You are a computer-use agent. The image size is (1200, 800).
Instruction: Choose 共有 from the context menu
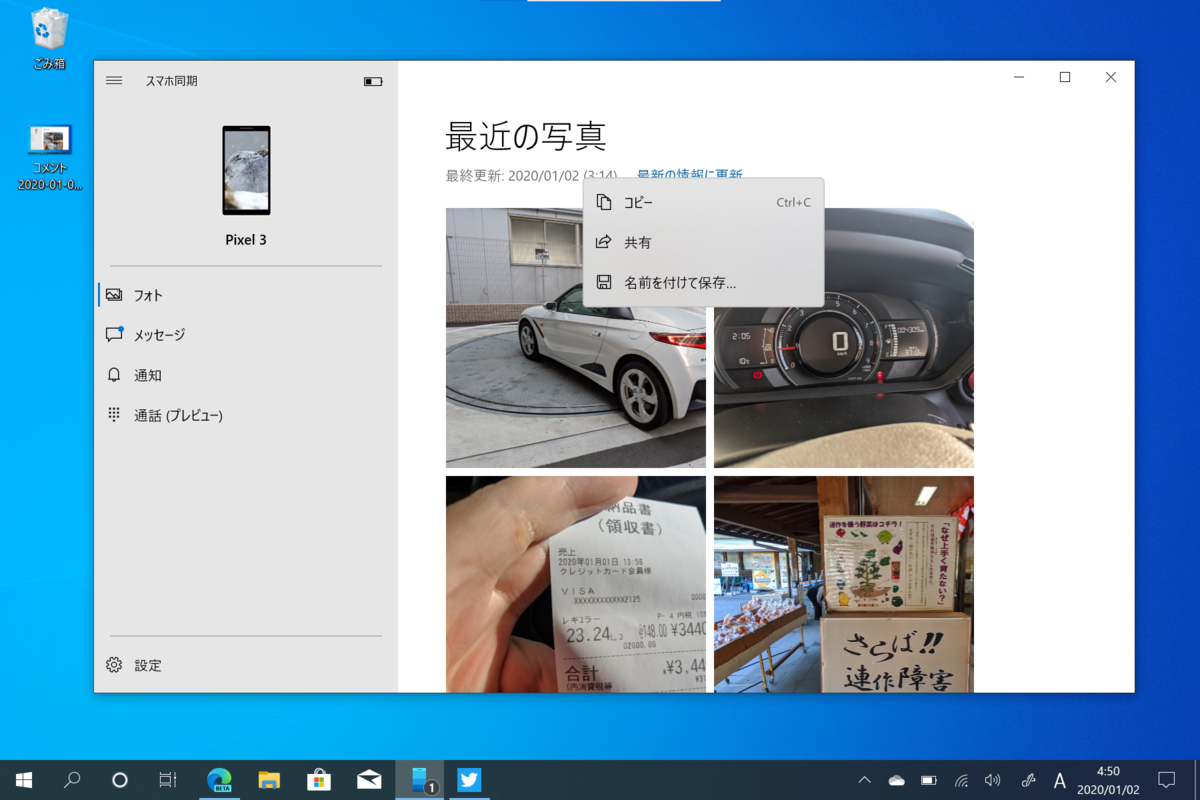point(703,242)
